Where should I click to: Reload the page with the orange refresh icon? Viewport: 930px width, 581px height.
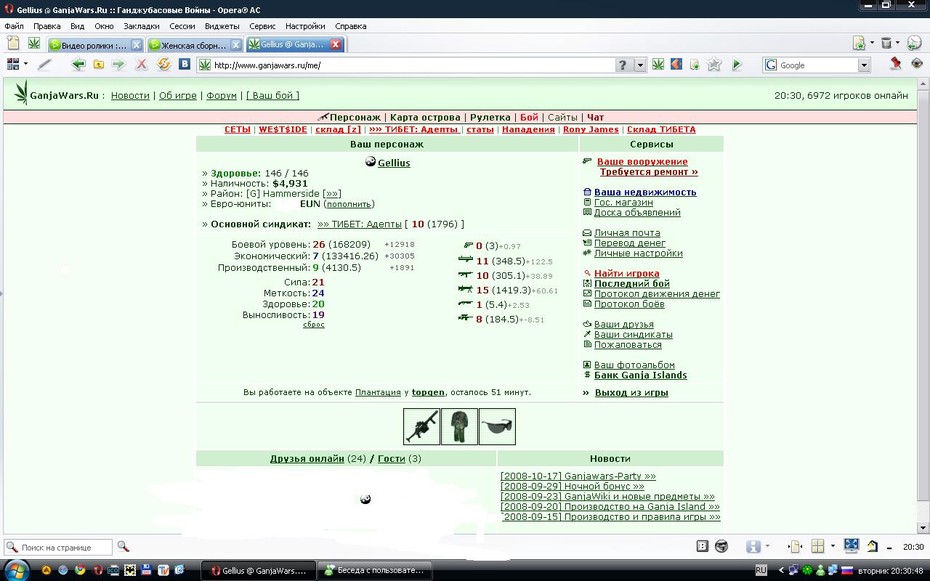[x=164, y=64]
